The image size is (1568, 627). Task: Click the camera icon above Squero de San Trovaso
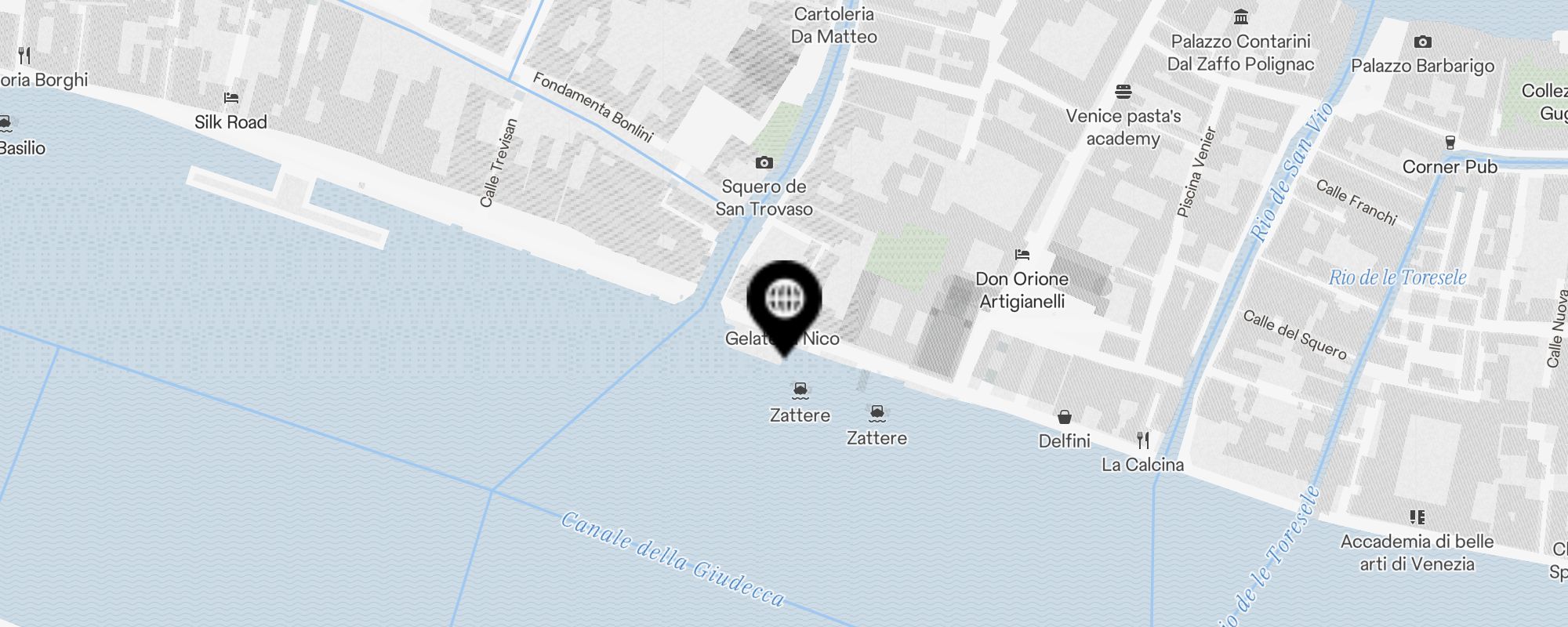[764, 162]
